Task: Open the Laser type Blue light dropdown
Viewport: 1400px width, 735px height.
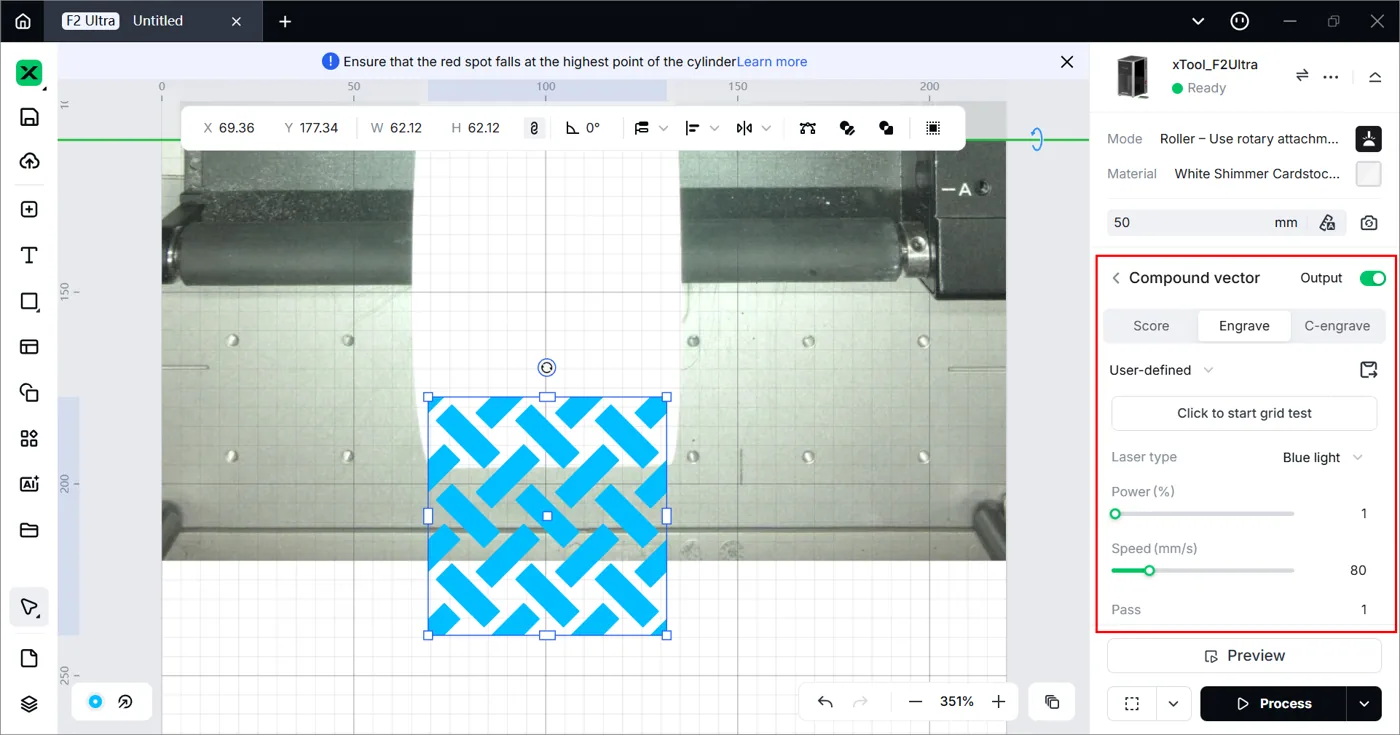Action: click(1323, 457)
